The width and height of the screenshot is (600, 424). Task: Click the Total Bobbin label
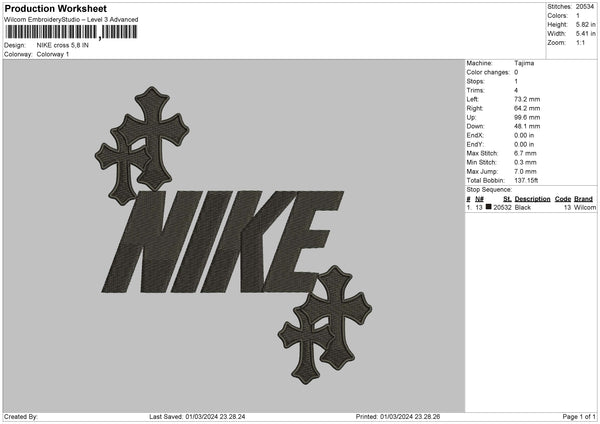point(486,180)
